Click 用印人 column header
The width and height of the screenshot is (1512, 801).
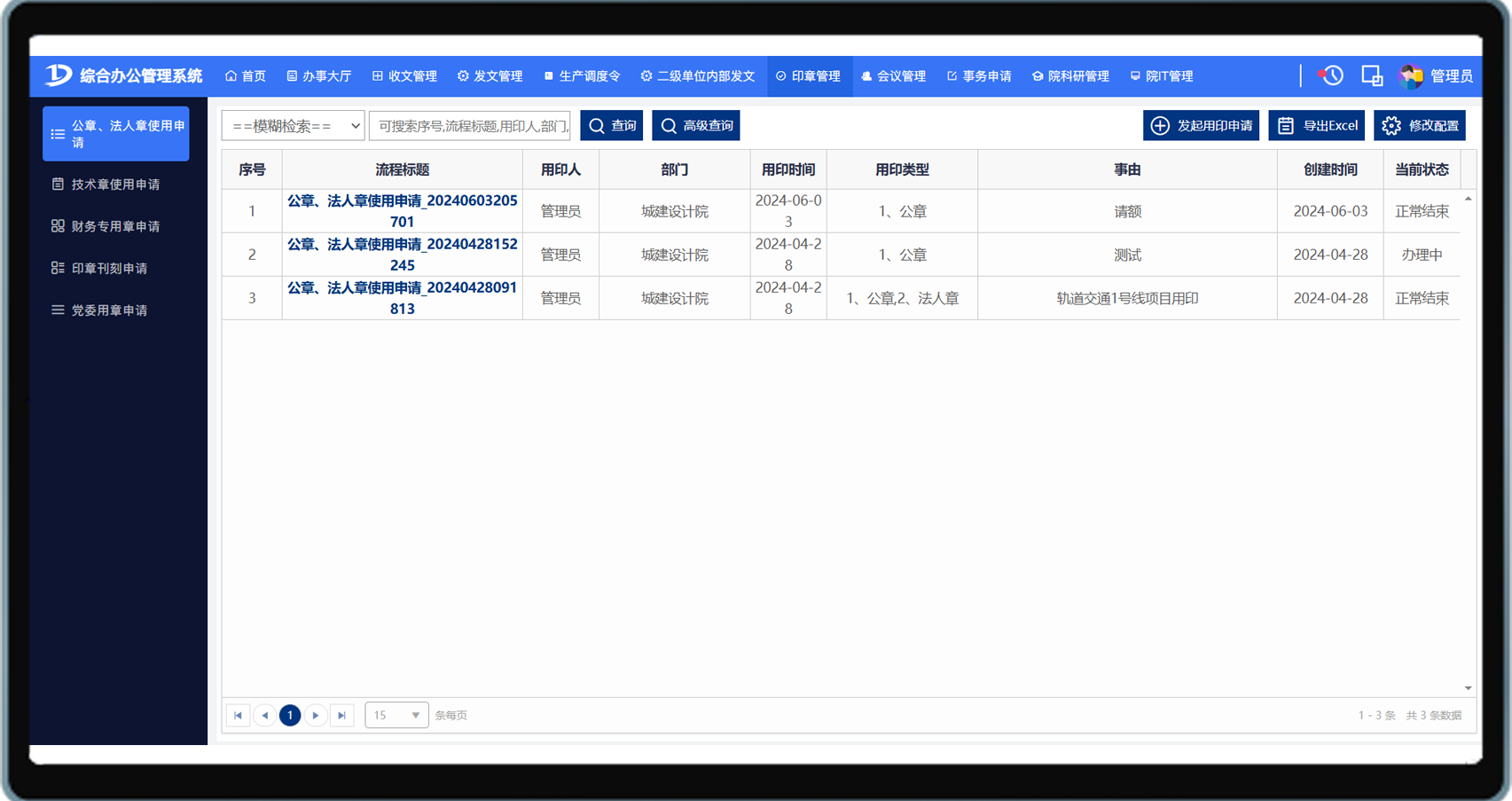560,169
